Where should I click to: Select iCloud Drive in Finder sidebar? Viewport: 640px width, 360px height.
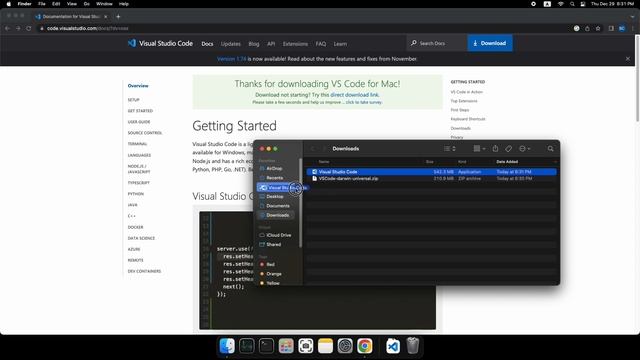pos(279,235)
